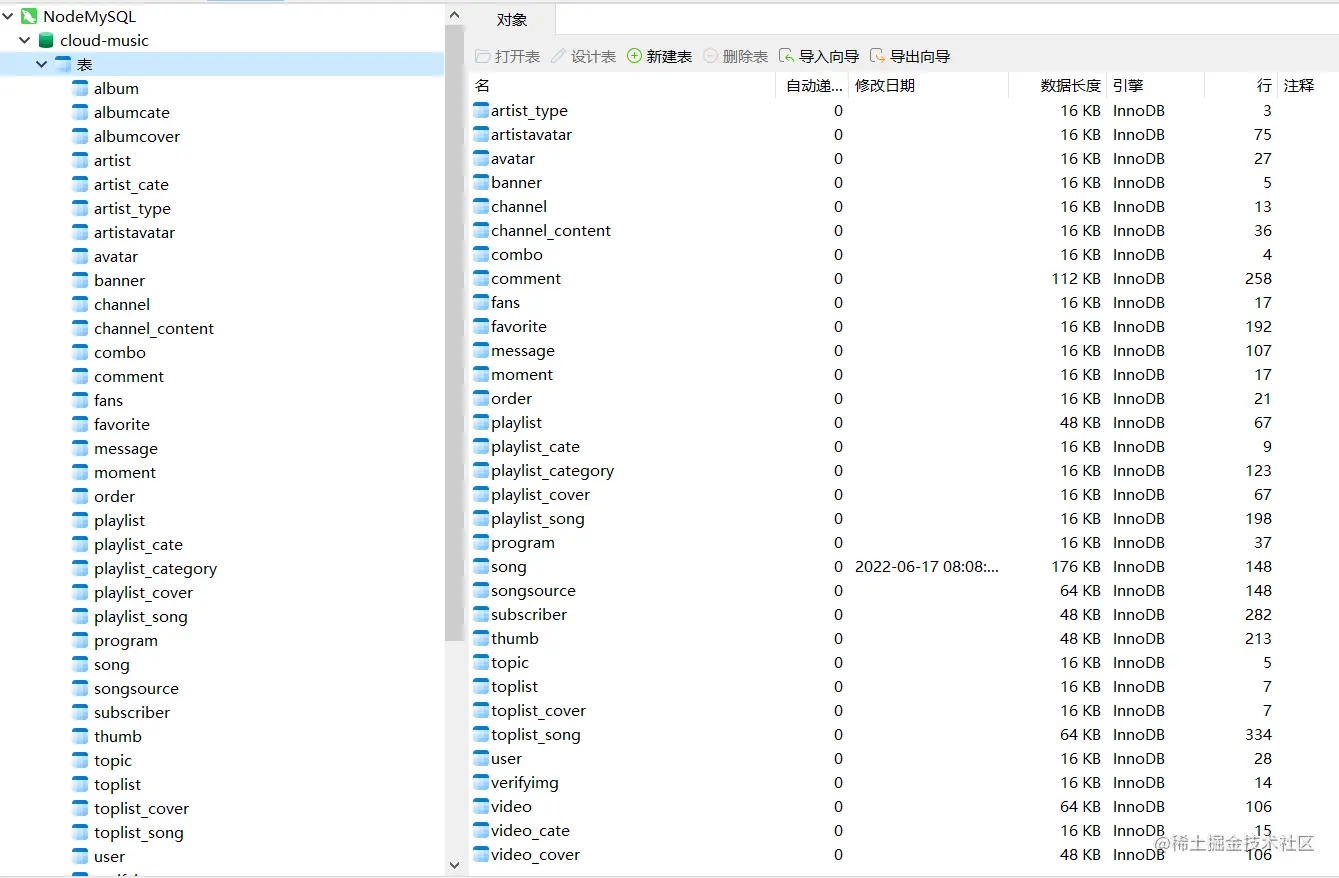Click the song table icon in the list
Screen dimensions: 1339x878
tap(480, 566)
